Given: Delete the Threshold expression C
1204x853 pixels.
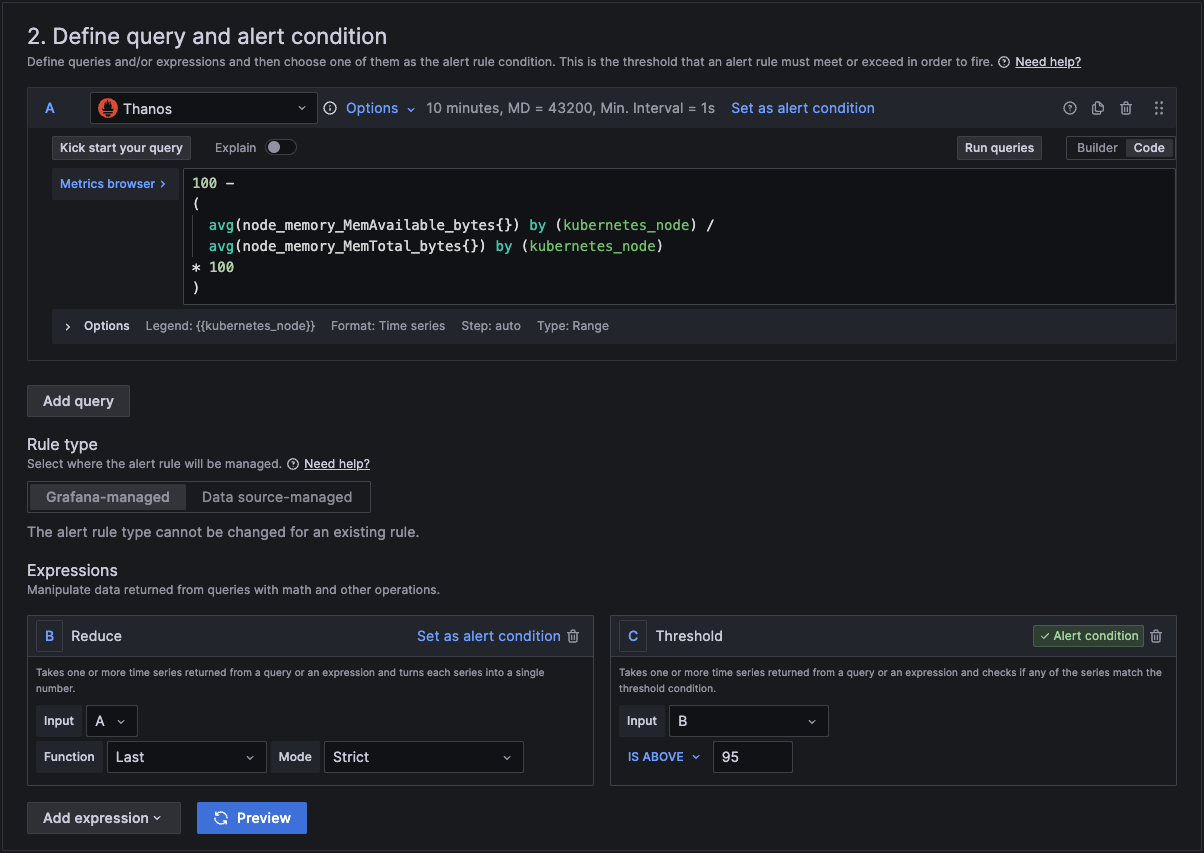Looking at the screenshot, I should pos(1156,636).
